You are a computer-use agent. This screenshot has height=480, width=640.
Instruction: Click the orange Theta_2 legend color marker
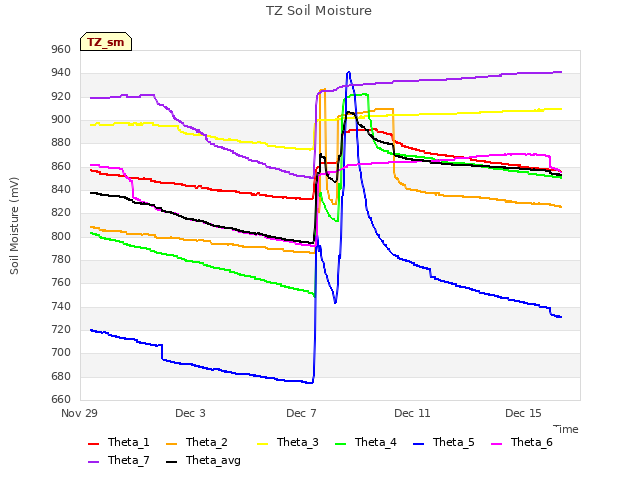(x=171, y=444)
